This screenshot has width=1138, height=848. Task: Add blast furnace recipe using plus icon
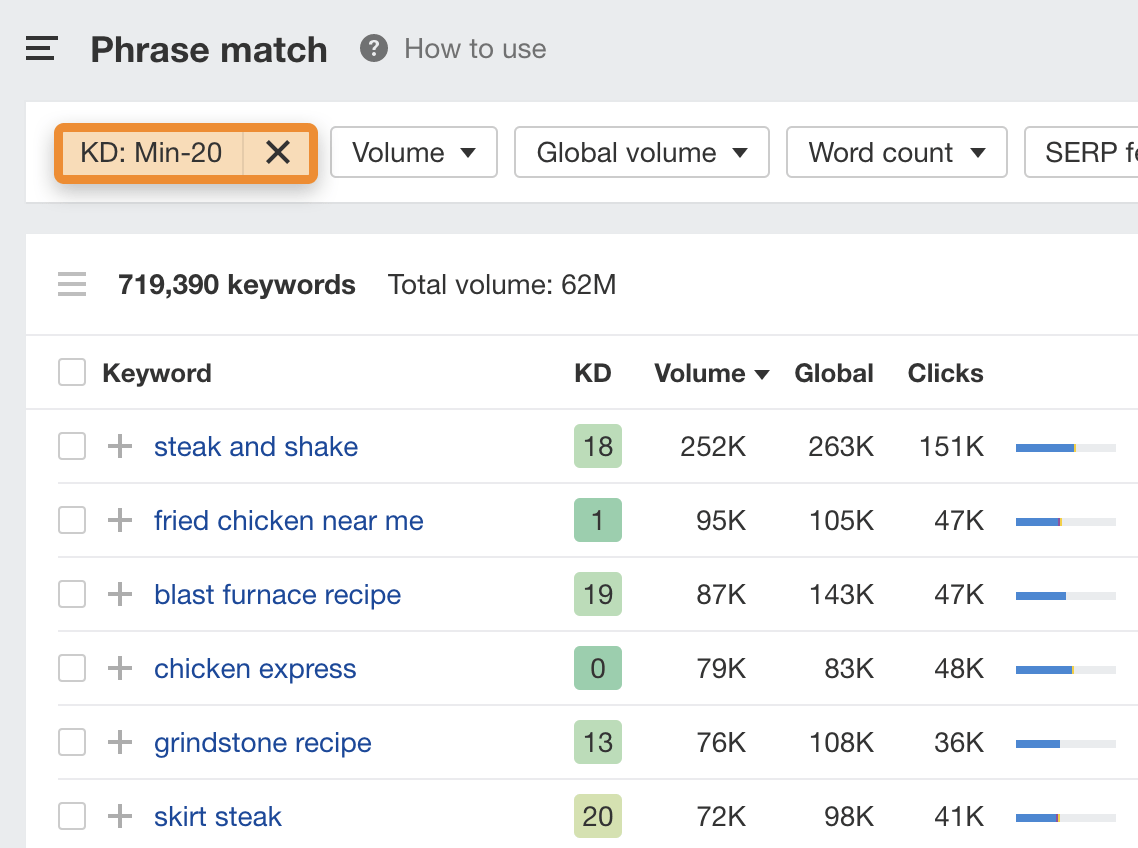click(120, 595)
